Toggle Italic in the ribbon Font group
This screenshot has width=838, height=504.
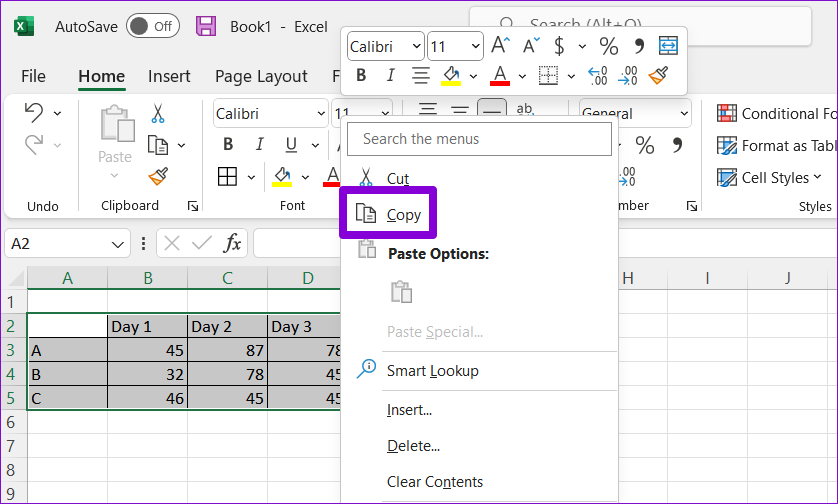[x=260, y=144]
